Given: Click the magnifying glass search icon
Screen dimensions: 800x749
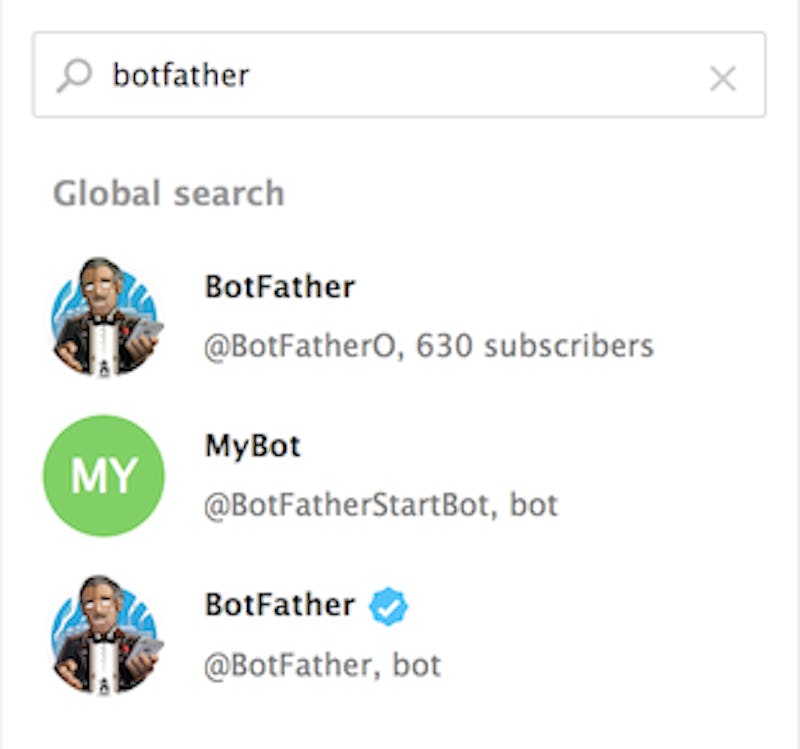Looking at the screenshot, I should 73,75.
